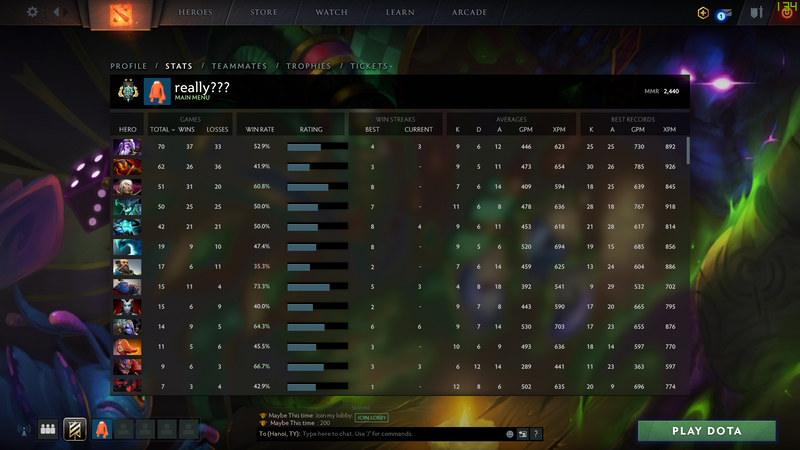This screenshot has width=800, height=450.
Task: Open the friends list icon
Action: (x=48, y=429)
